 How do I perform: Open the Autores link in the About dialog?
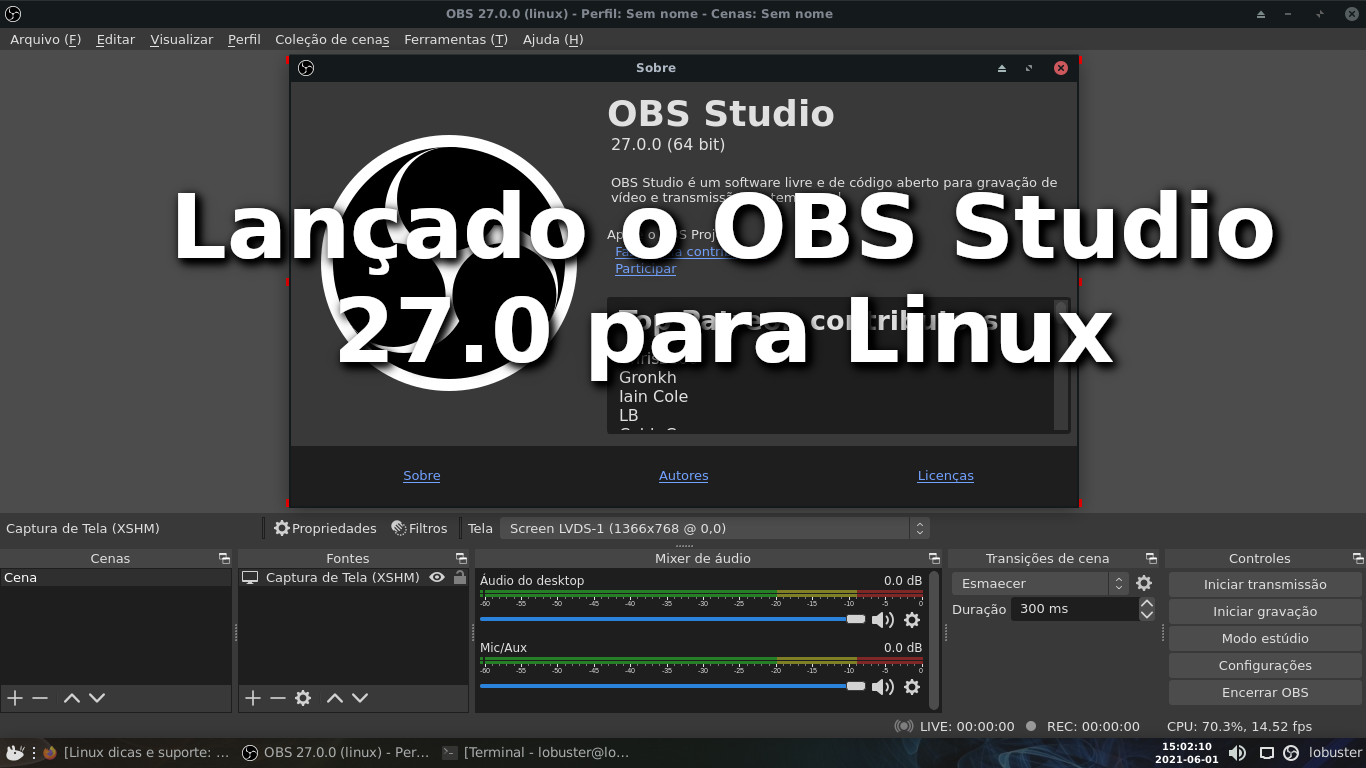pos(683,475)
